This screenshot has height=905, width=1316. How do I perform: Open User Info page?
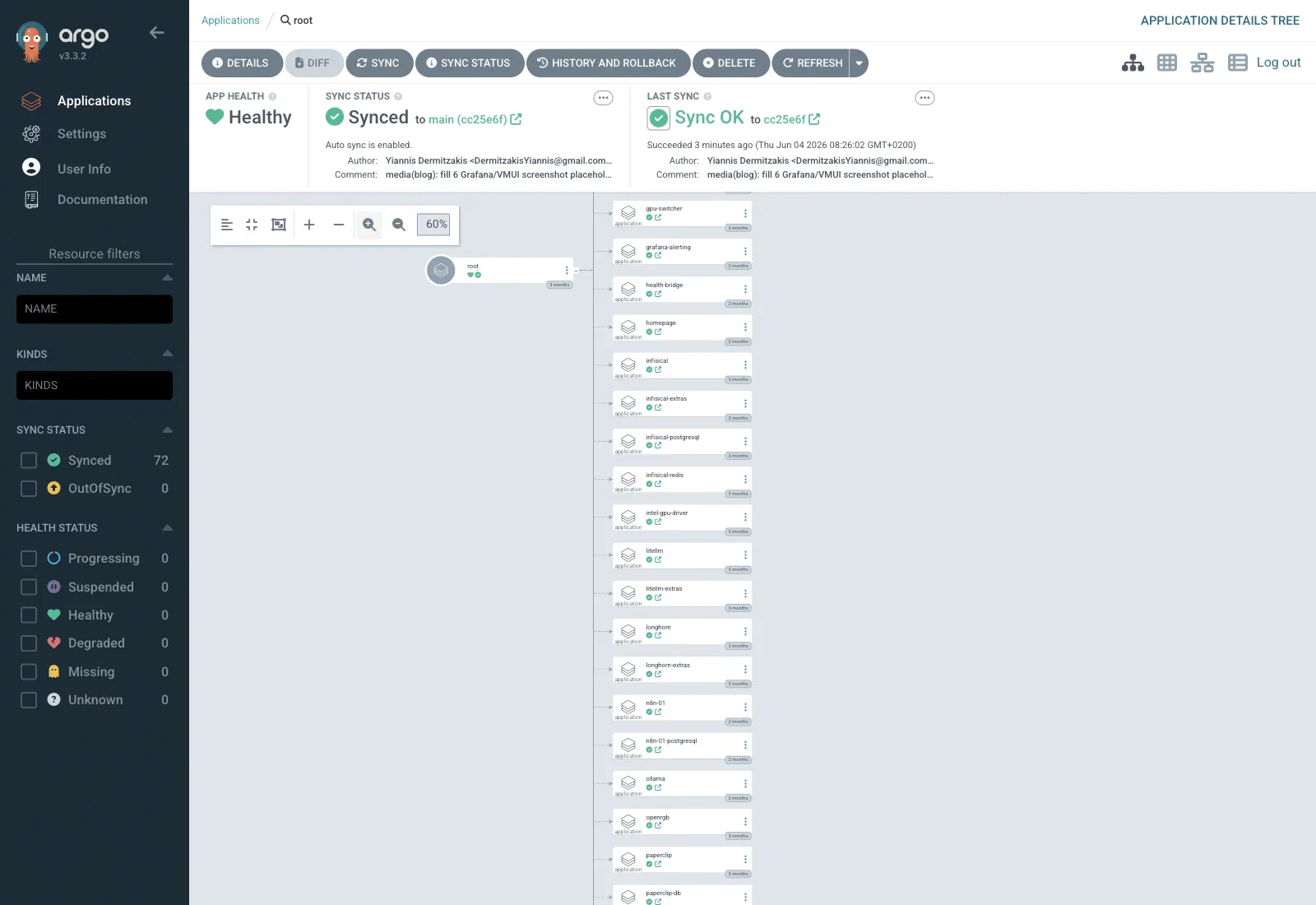pos(84,169)
